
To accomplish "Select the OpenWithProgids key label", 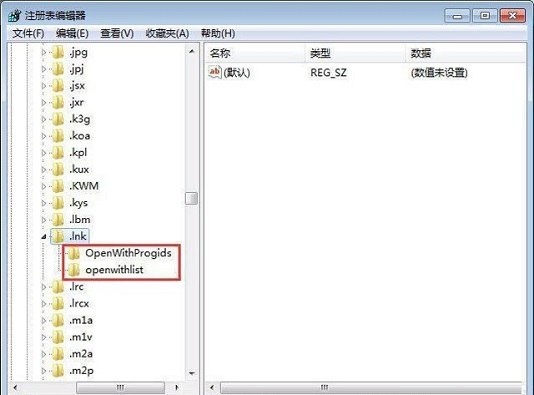I will (x=128, y=253).
